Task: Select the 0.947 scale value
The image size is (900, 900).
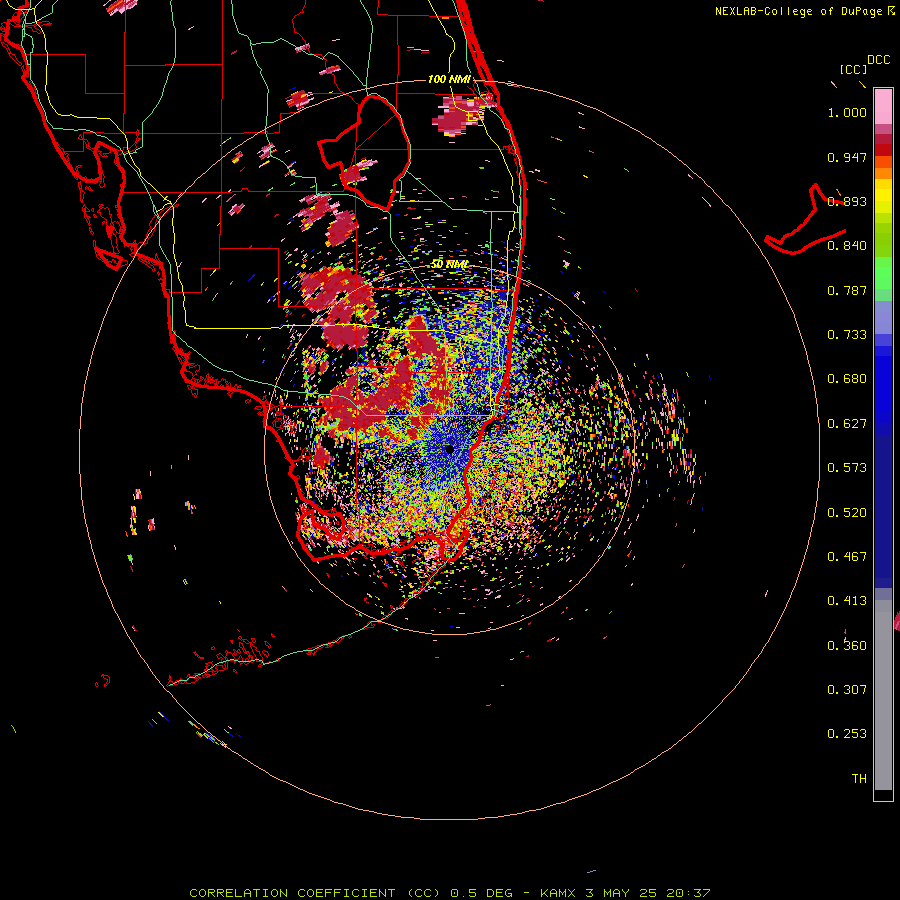Action: pyautogui.click(x=847, y=157)
